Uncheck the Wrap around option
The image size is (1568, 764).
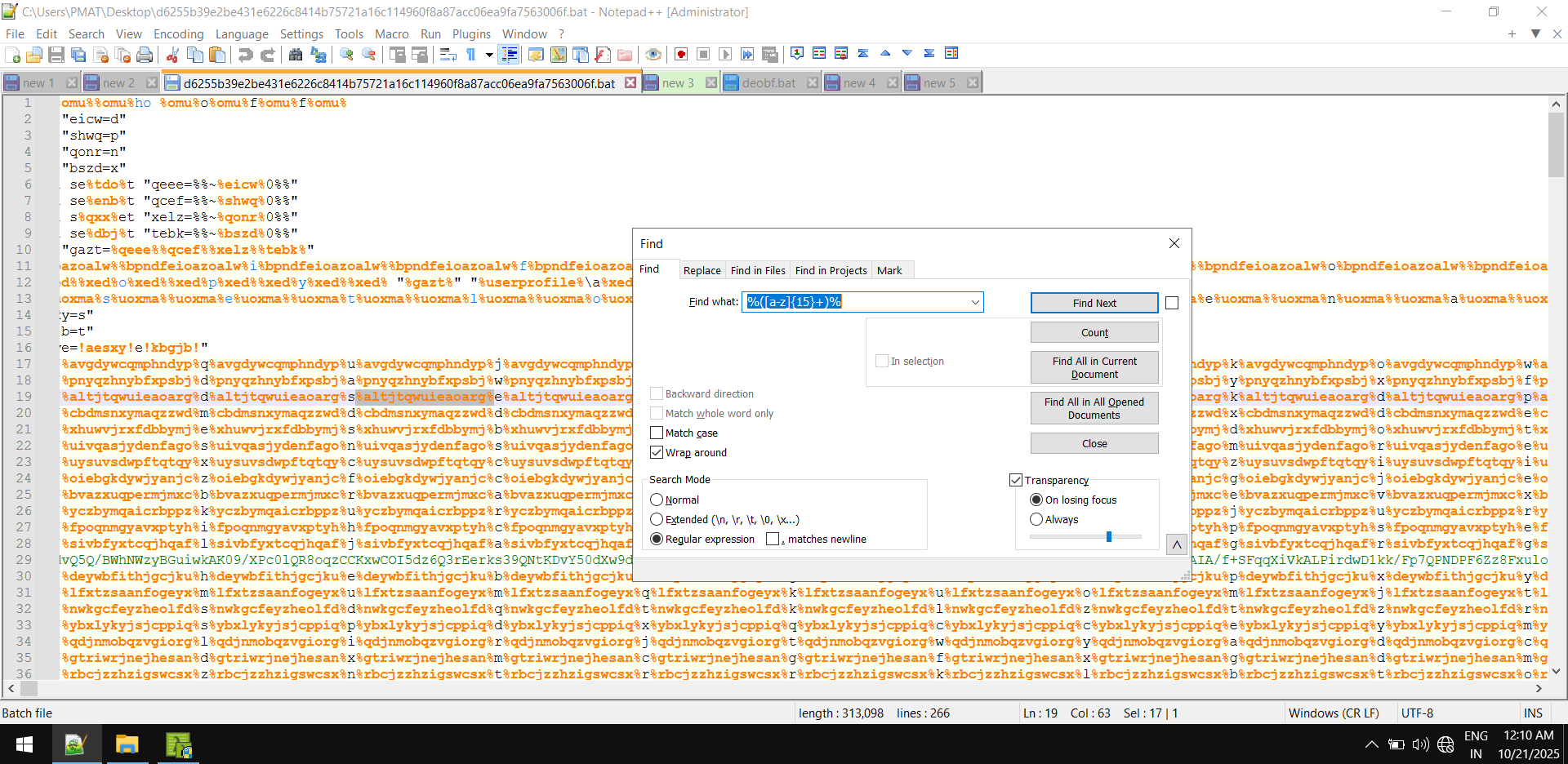tap(657, 453)
